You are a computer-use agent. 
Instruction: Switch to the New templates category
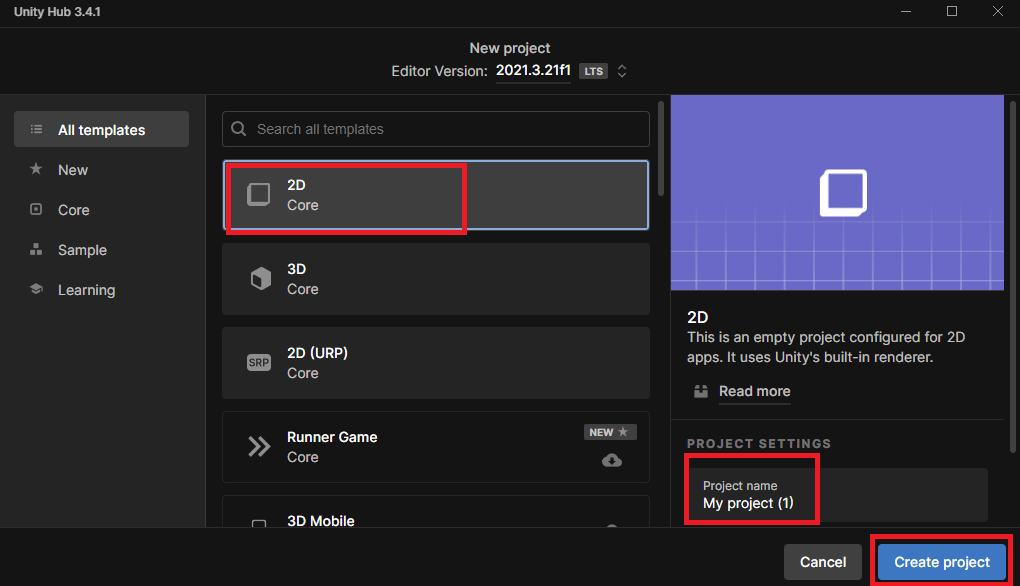point(73,170)
